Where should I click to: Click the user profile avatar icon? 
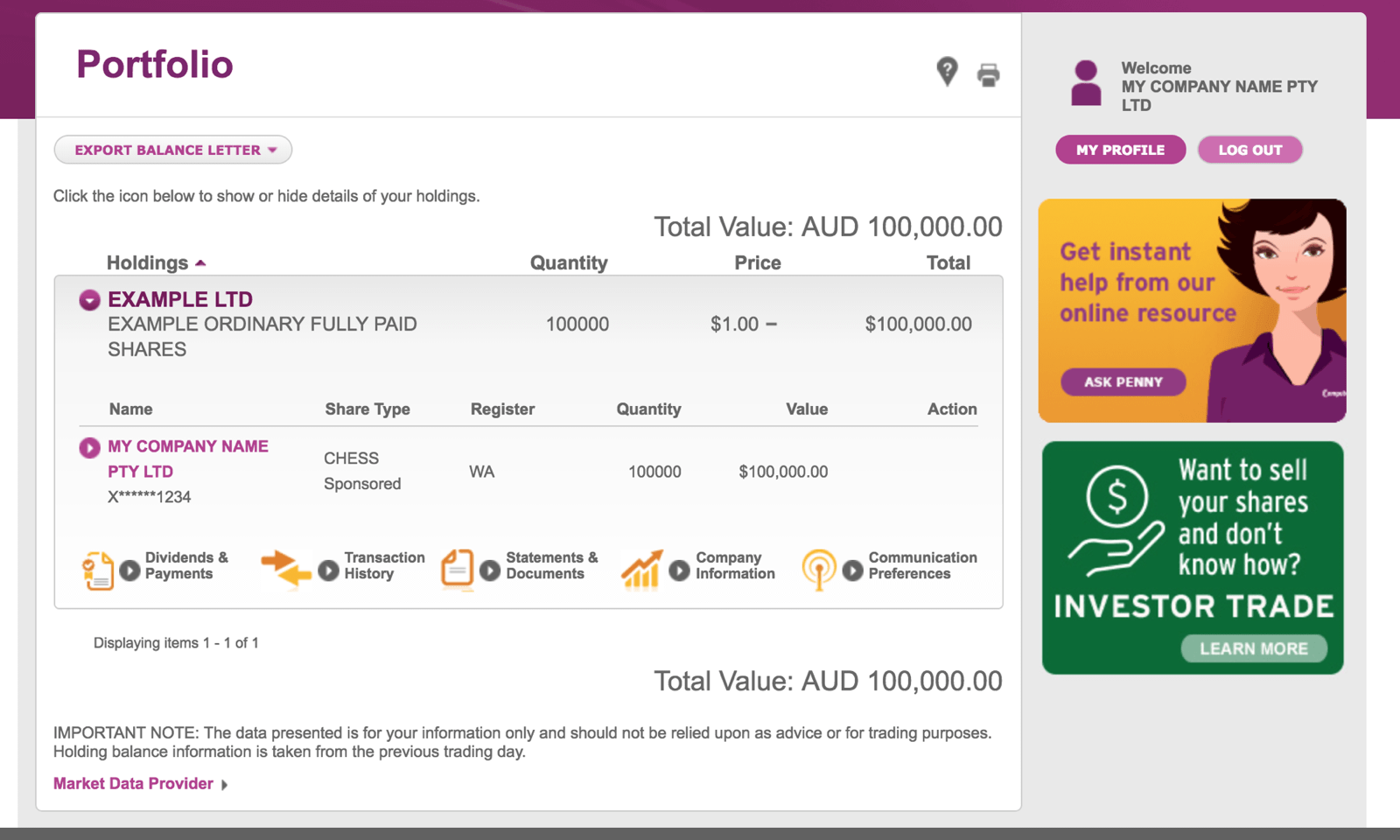tap(1086, 83)
